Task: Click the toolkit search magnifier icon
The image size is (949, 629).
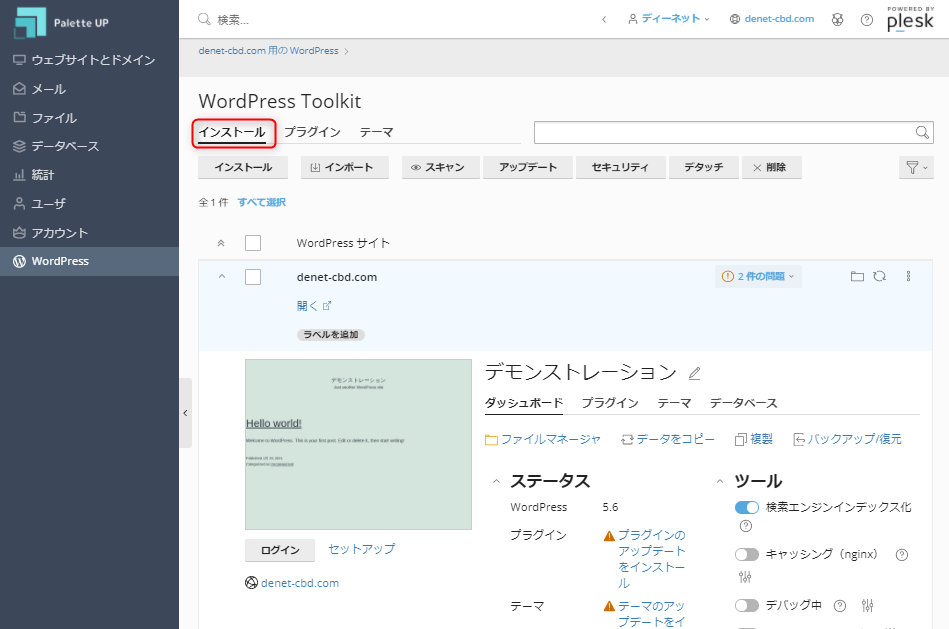Action: pos(922,133)
